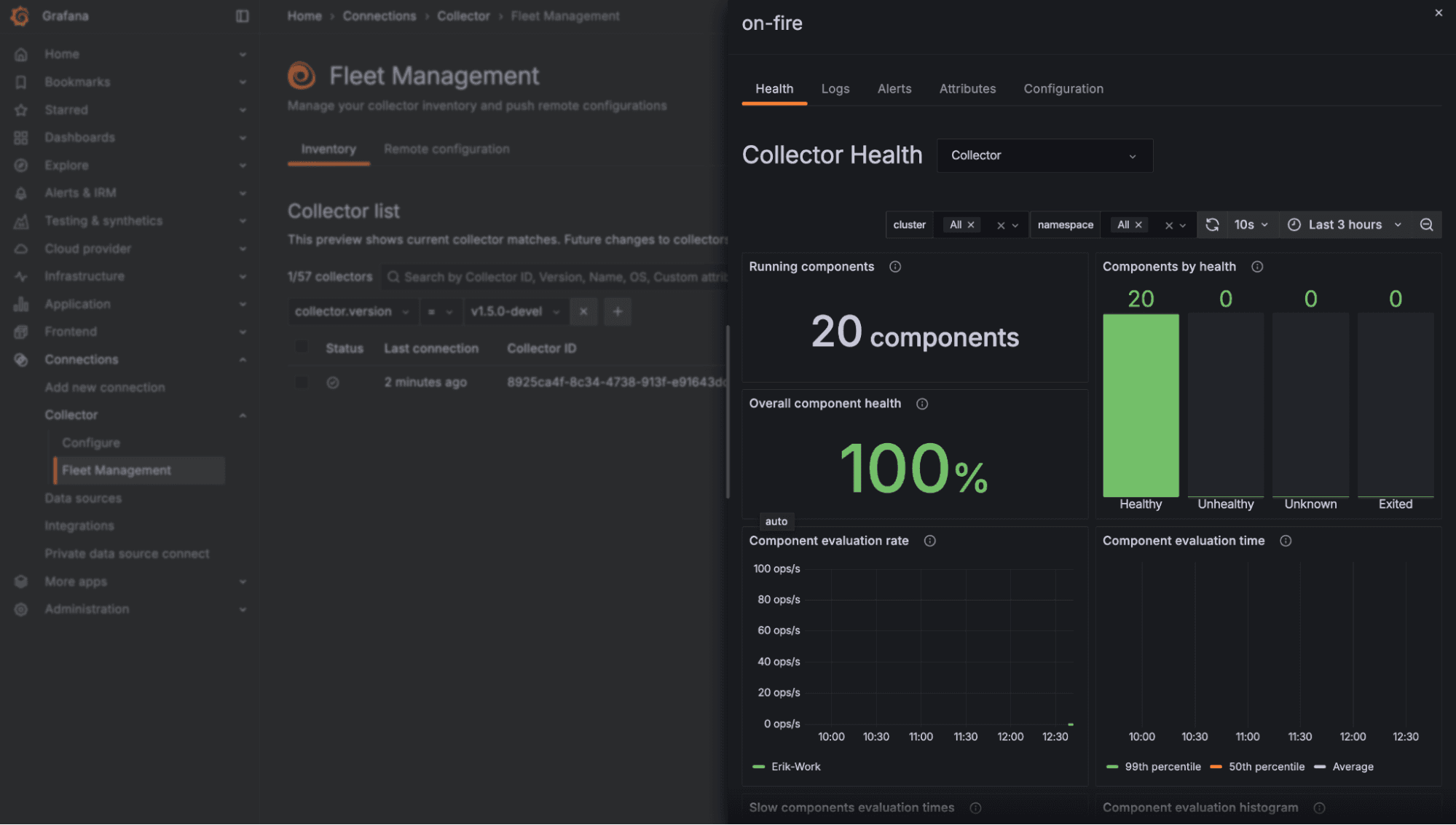This screenshot has width=1456, height=825.
Task: Toggle the sidebar collapse control
Action: pyautogui.click(x=243, y=15)
